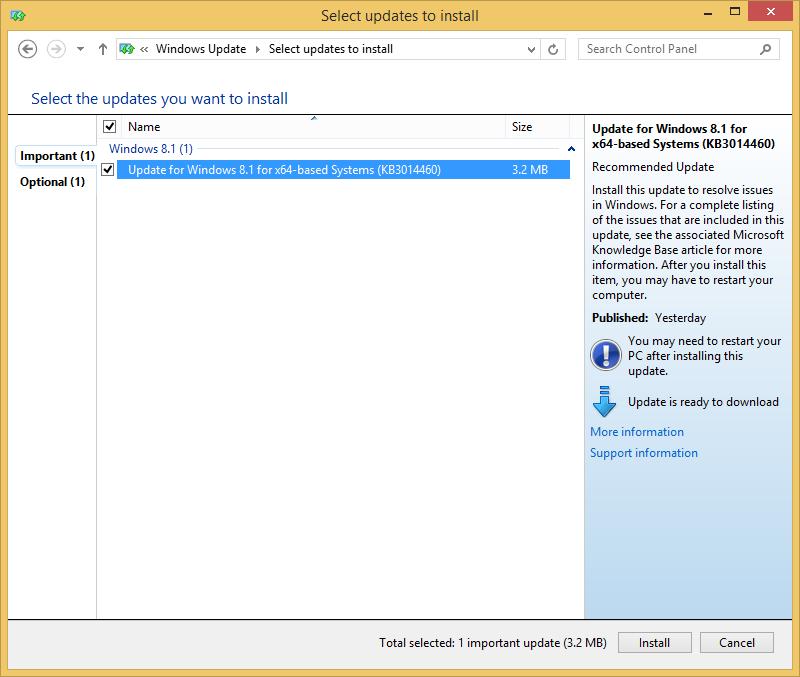Click the Cancel button
This screenshot has width=800, height=677.
click(736, 642)
